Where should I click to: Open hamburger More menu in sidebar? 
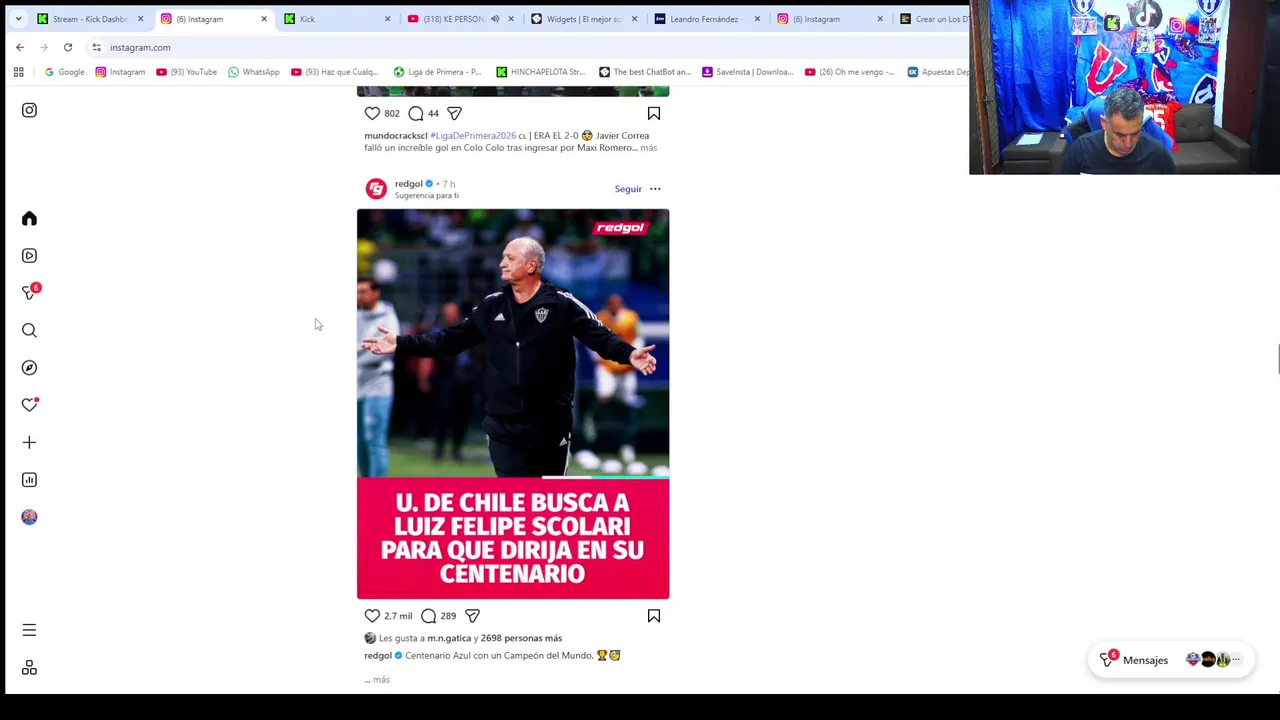point(29,630)
